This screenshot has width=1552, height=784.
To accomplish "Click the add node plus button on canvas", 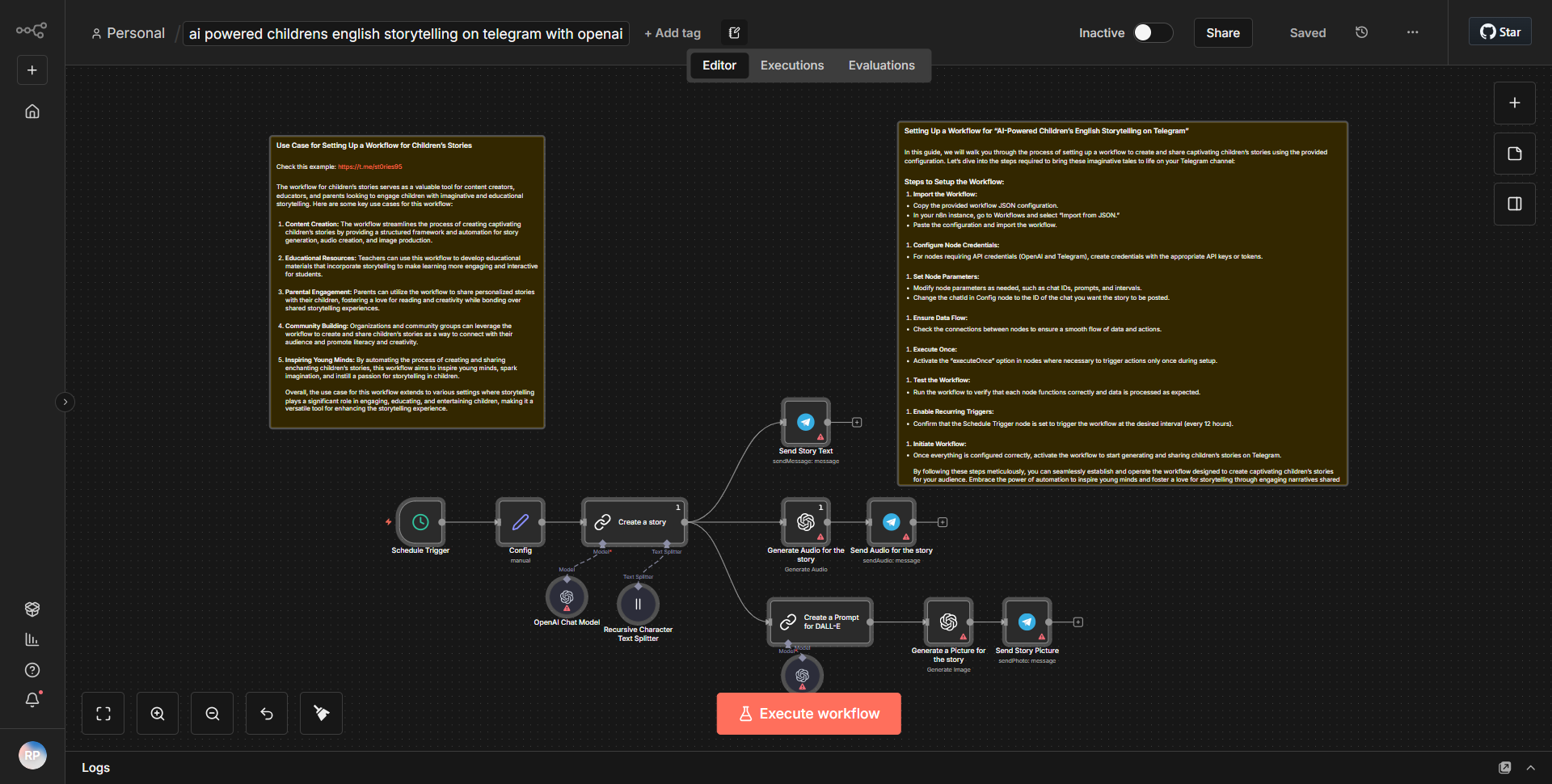I will [x=1515, y=103].
